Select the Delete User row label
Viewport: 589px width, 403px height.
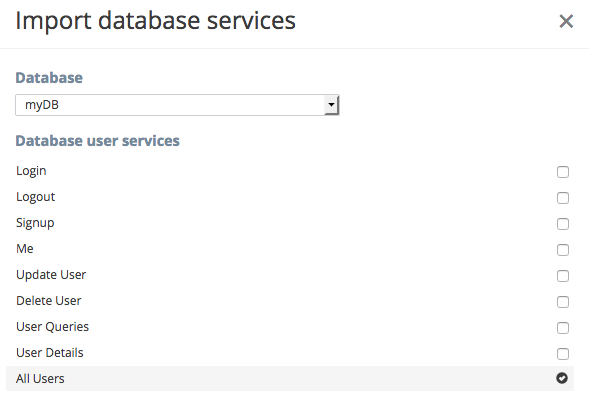pos(49,300)
